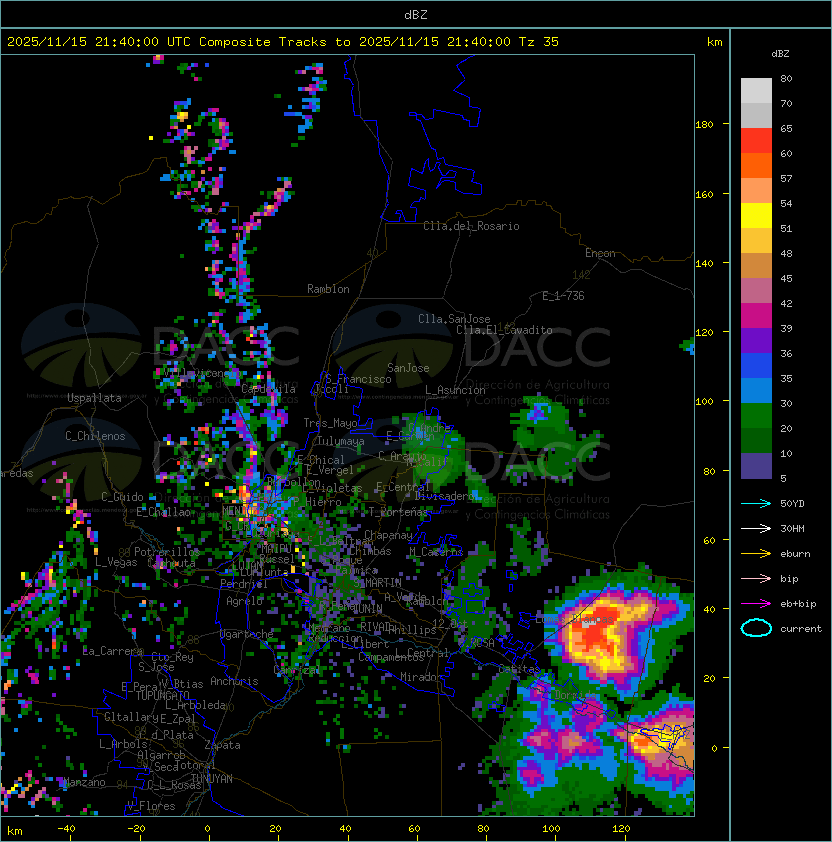Click the 'Clla.SanJose' map label
This screenshot has width=832, height=842.
(x=454, y=319)
